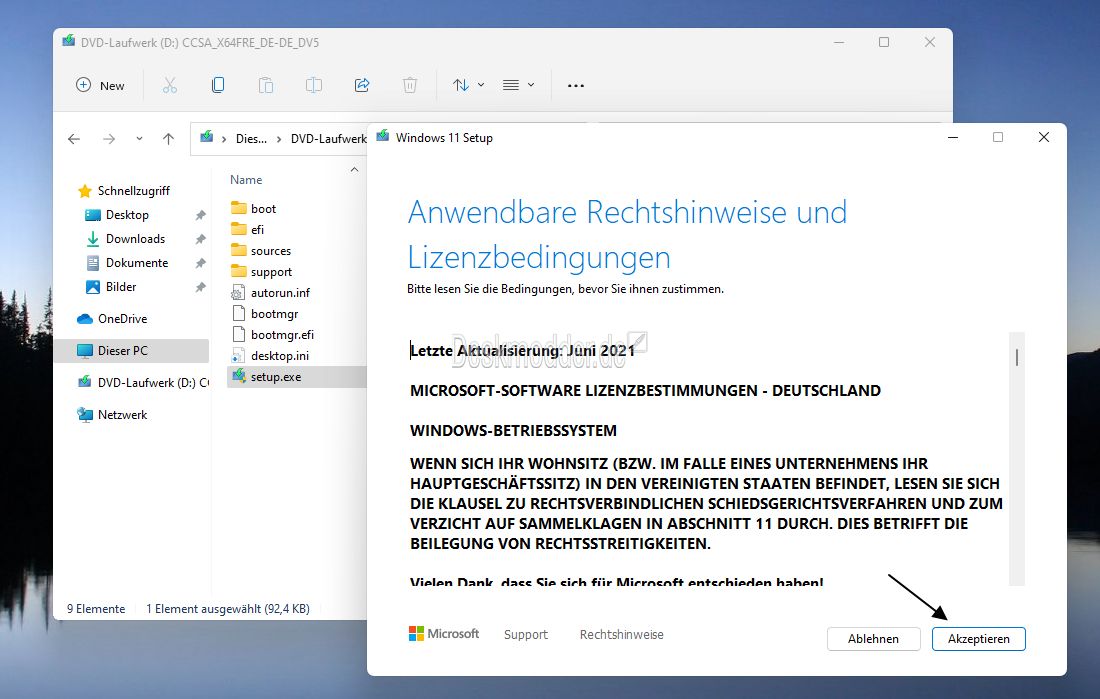Select the efi folder

(257, 229)
